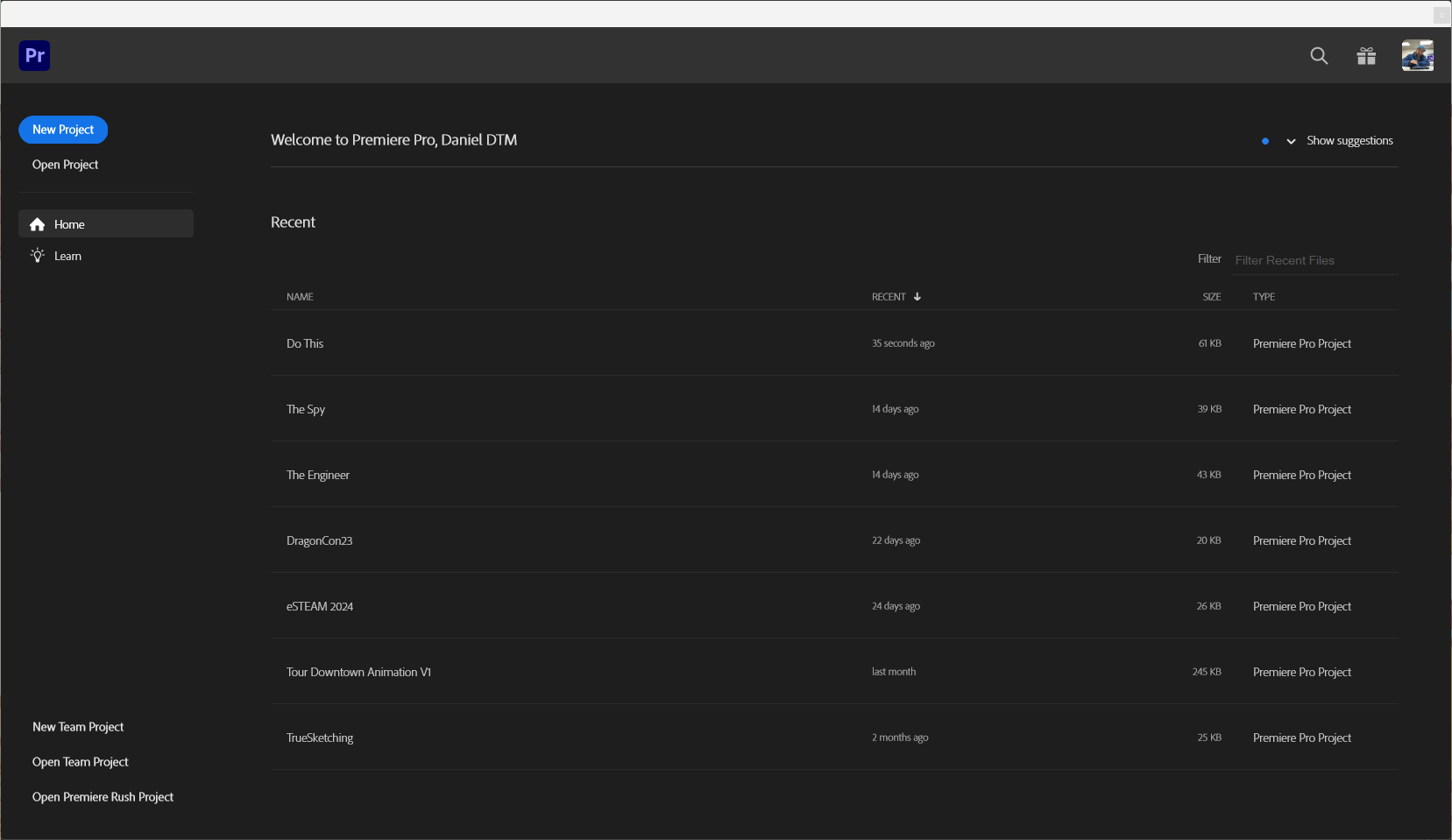Click 'last month' timestamp
This screenshot has width=1452, height=840.
[893, 672]
